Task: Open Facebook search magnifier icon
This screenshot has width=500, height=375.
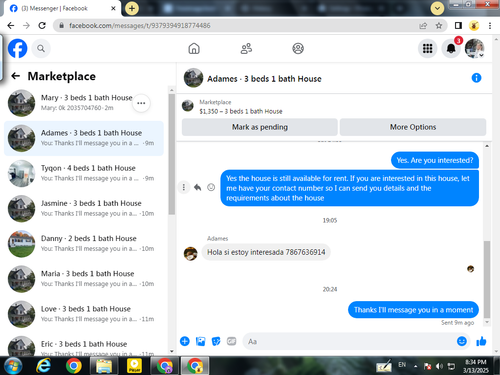Action: coord(41,49)
